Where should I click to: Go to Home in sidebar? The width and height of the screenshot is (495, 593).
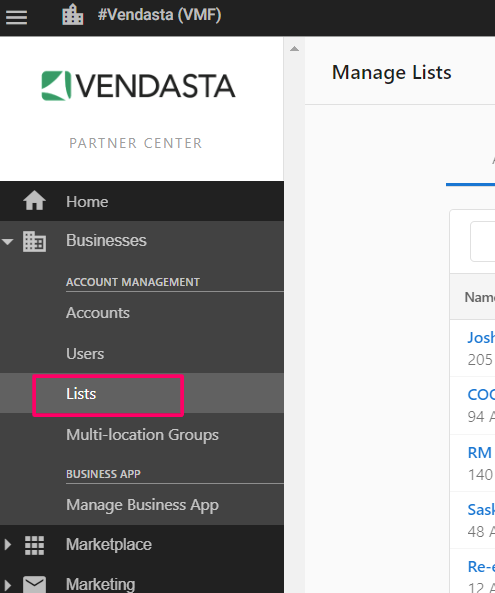[87, 202]
